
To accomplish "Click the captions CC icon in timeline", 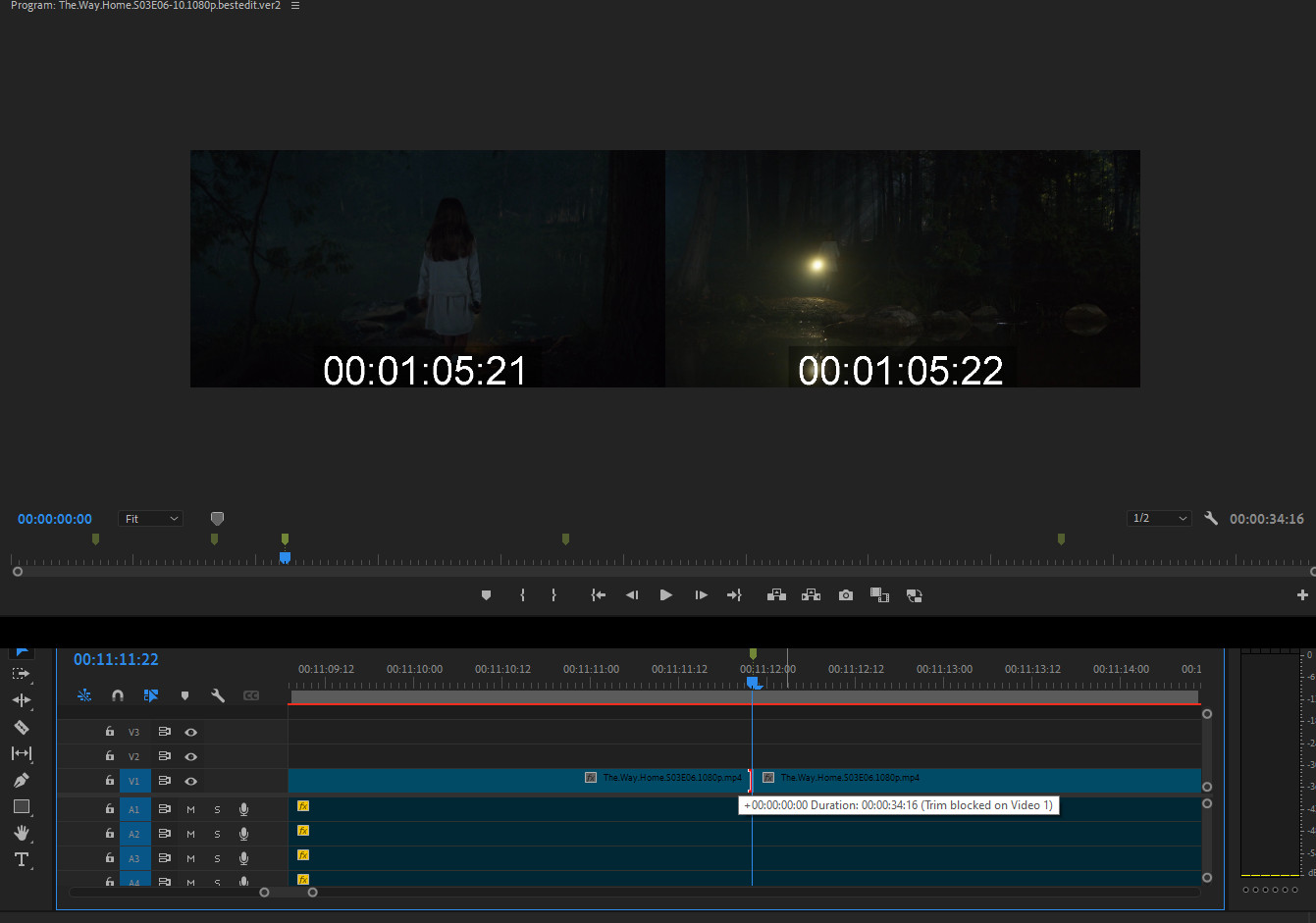I will pyautogui.click(x=251, y=695).
